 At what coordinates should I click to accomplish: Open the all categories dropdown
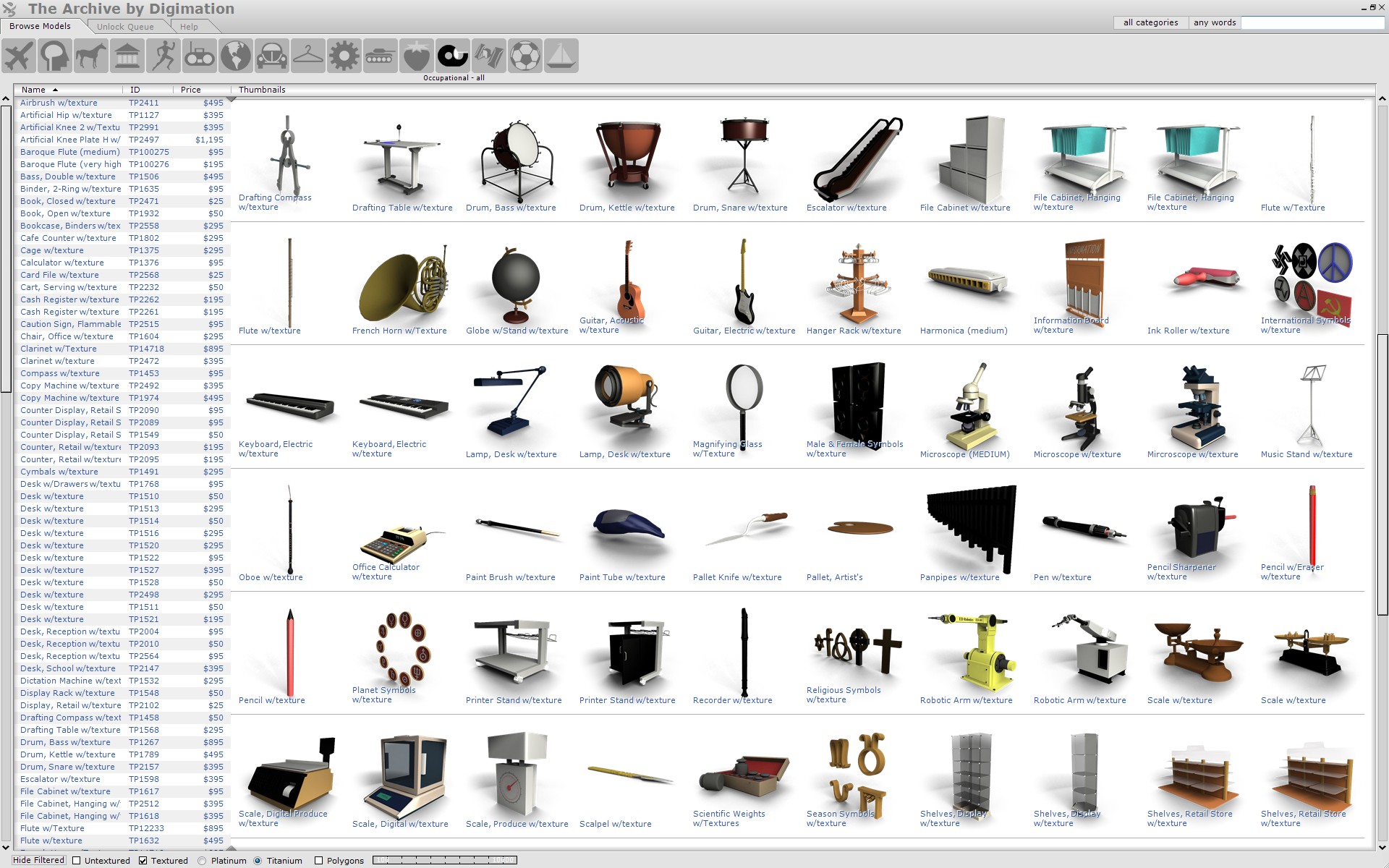pyautogui.click(x=1150, y=22)
